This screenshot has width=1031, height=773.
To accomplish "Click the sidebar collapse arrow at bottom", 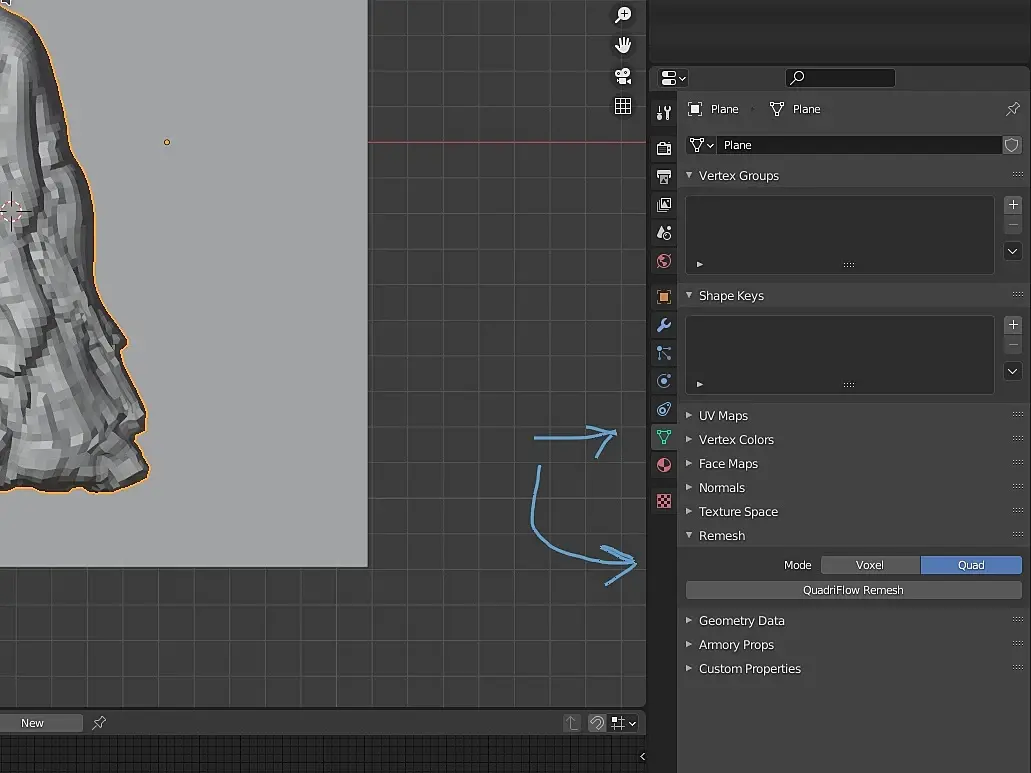I will (x=642, y=757).
